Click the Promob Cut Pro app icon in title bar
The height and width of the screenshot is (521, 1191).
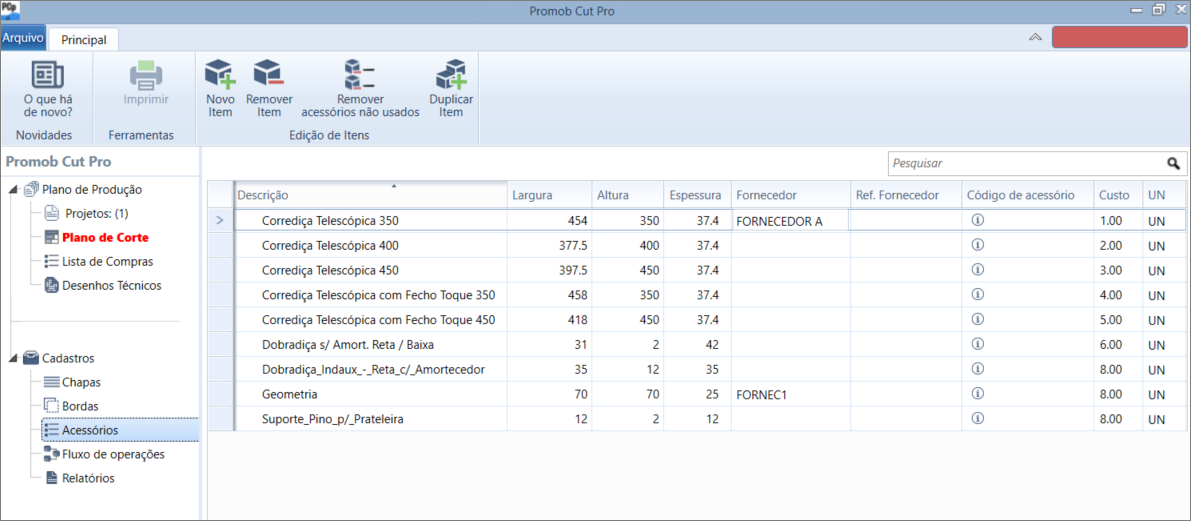(11, 10)
